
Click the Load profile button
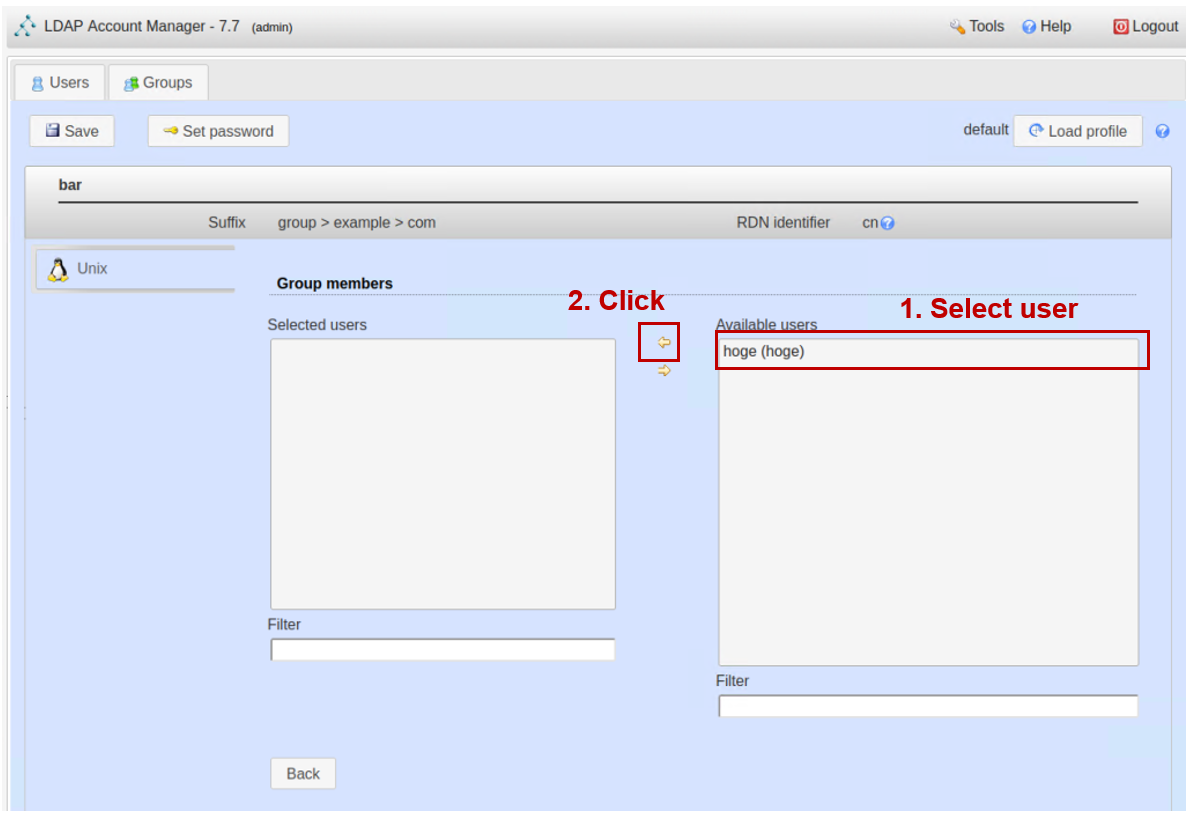pos(1077,131)
